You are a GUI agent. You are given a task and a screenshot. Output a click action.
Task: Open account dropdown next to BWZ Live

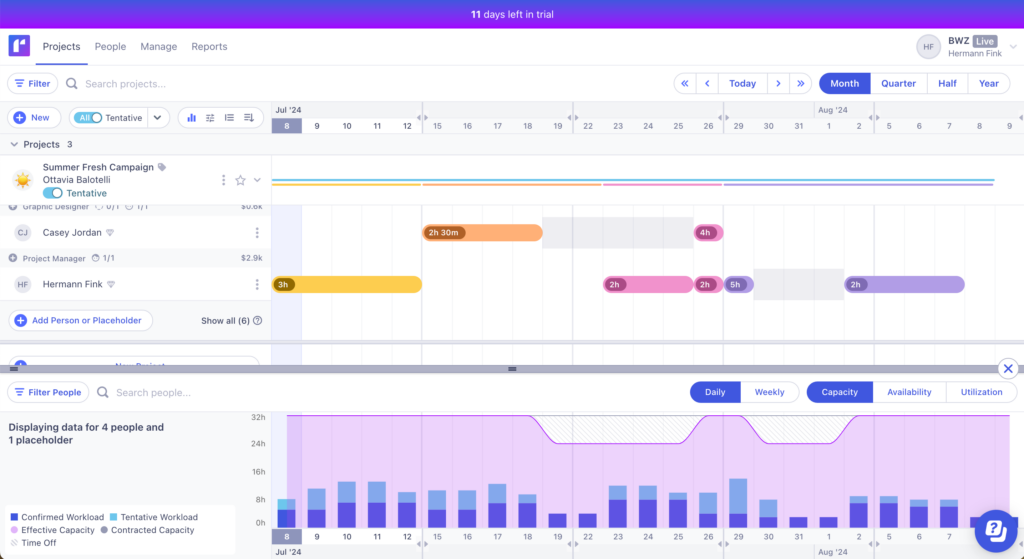pyautogui.click(x=1013, y=47)
